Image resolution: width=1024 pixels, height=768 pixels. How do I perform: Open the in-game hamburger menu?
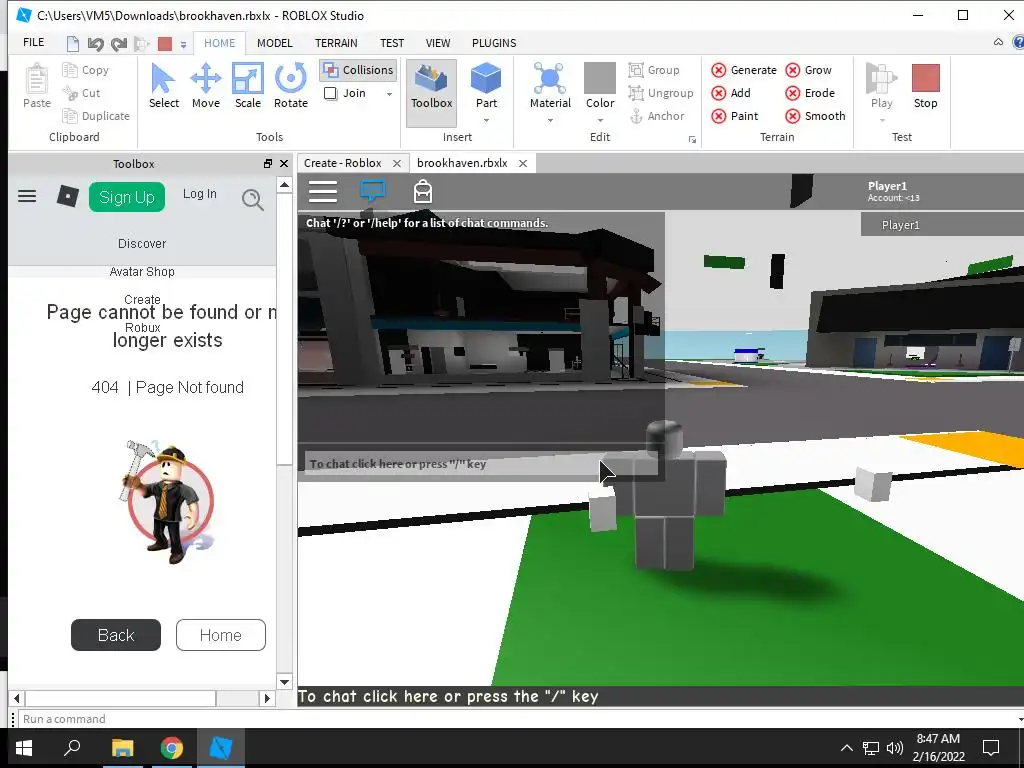pyautogui.click(x=323, y=191)
